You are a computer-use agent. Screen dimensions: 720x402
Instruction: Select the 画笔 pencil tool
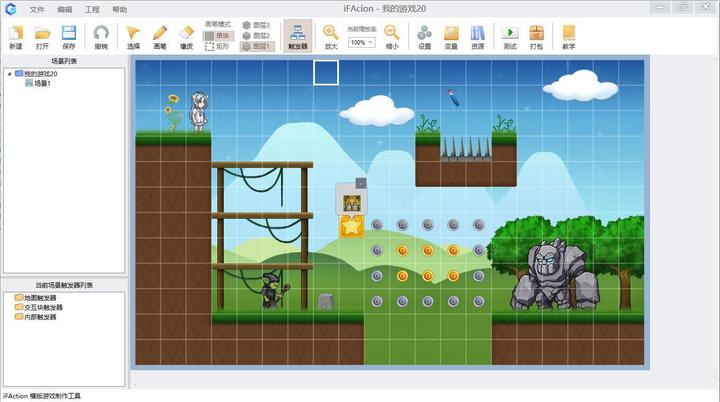pos(160,37)
